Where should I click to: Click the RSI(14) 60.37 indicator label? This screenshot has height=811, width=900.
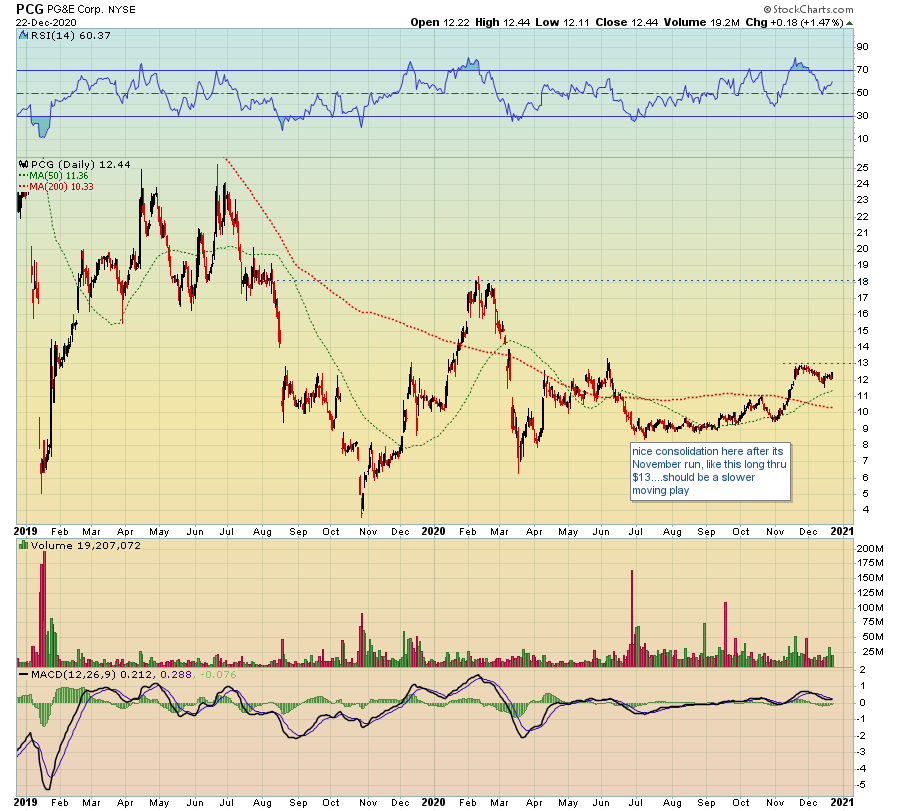(x=70, y=36)
